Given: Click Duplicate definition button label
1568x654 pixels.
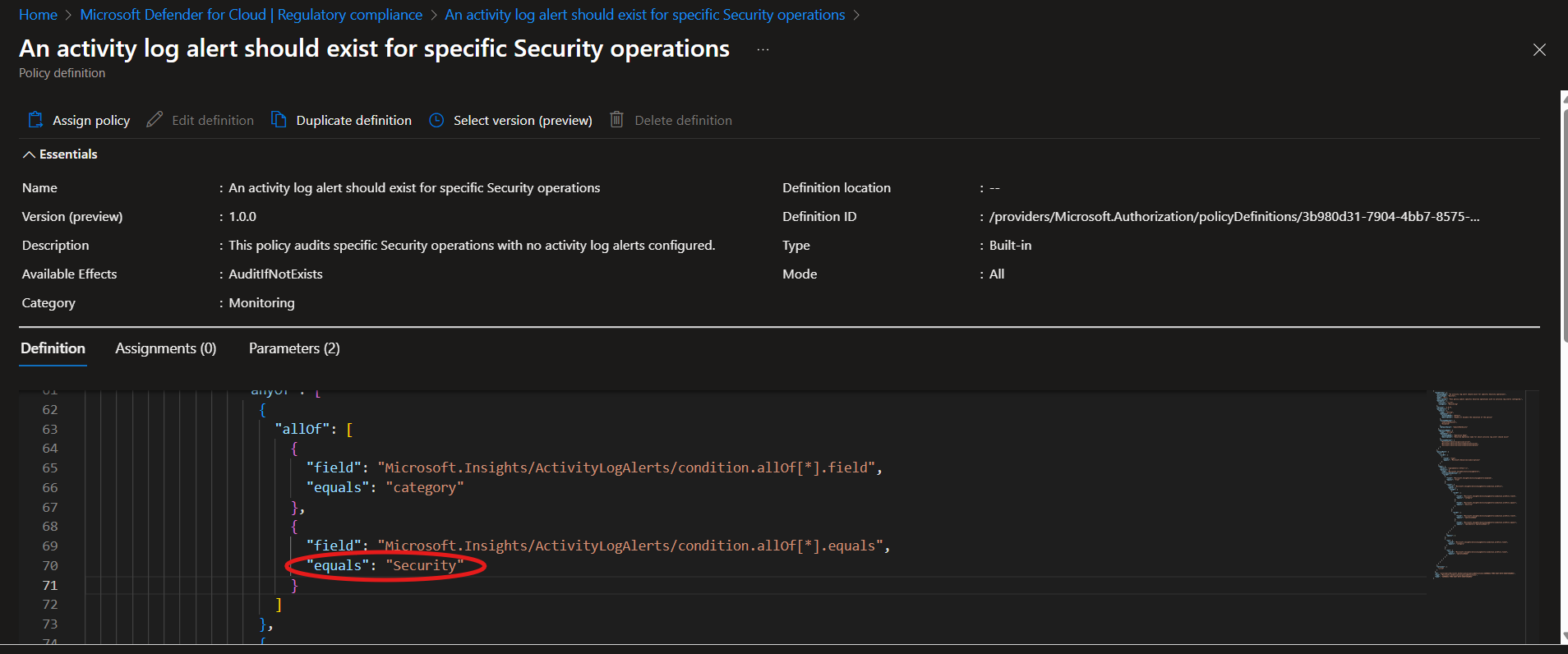Looking at the screenshot, I should (353, 120).
